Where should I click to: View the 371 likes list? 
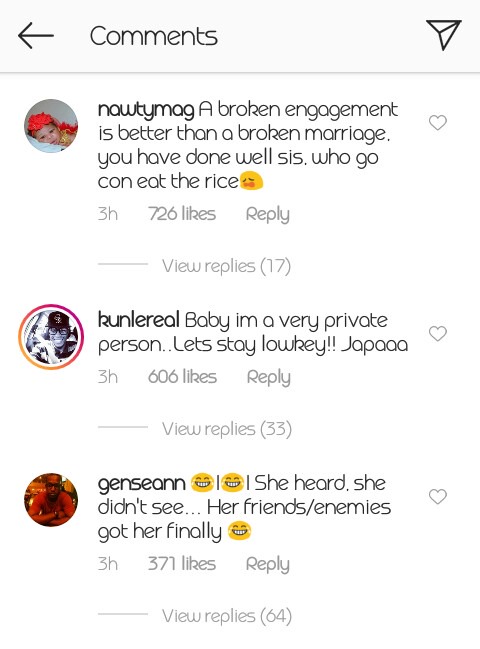[182, 564]
